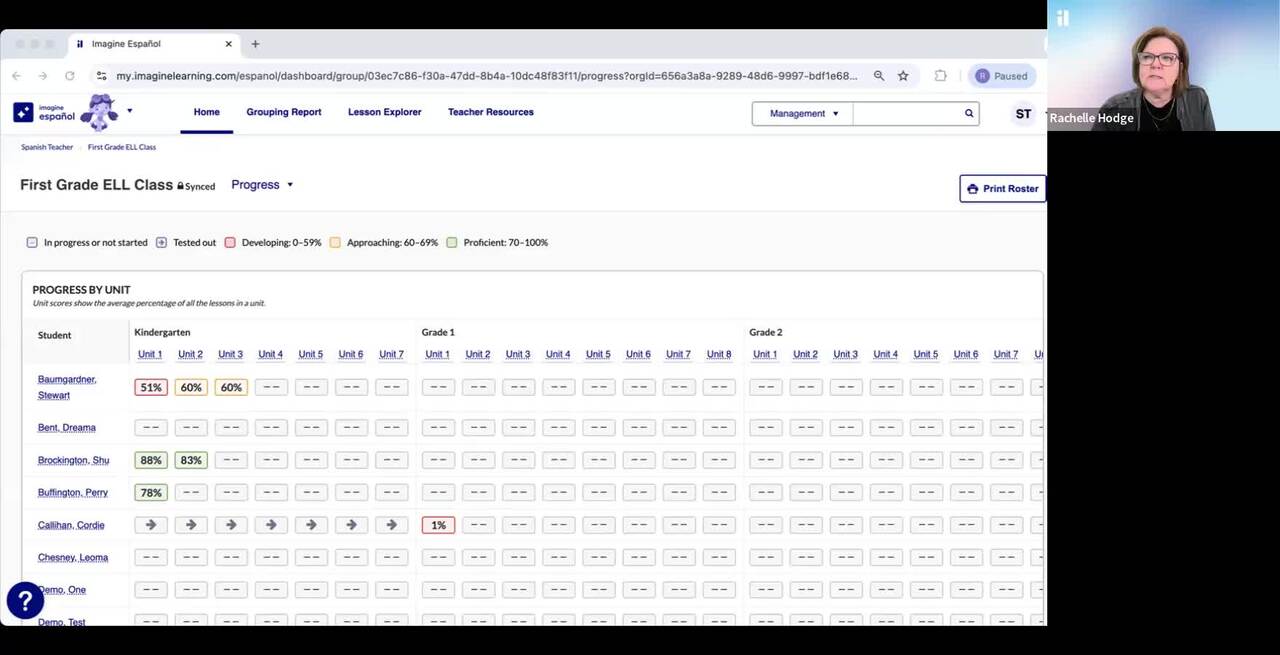Click the zoom magnifier icon in address bar

879,76
